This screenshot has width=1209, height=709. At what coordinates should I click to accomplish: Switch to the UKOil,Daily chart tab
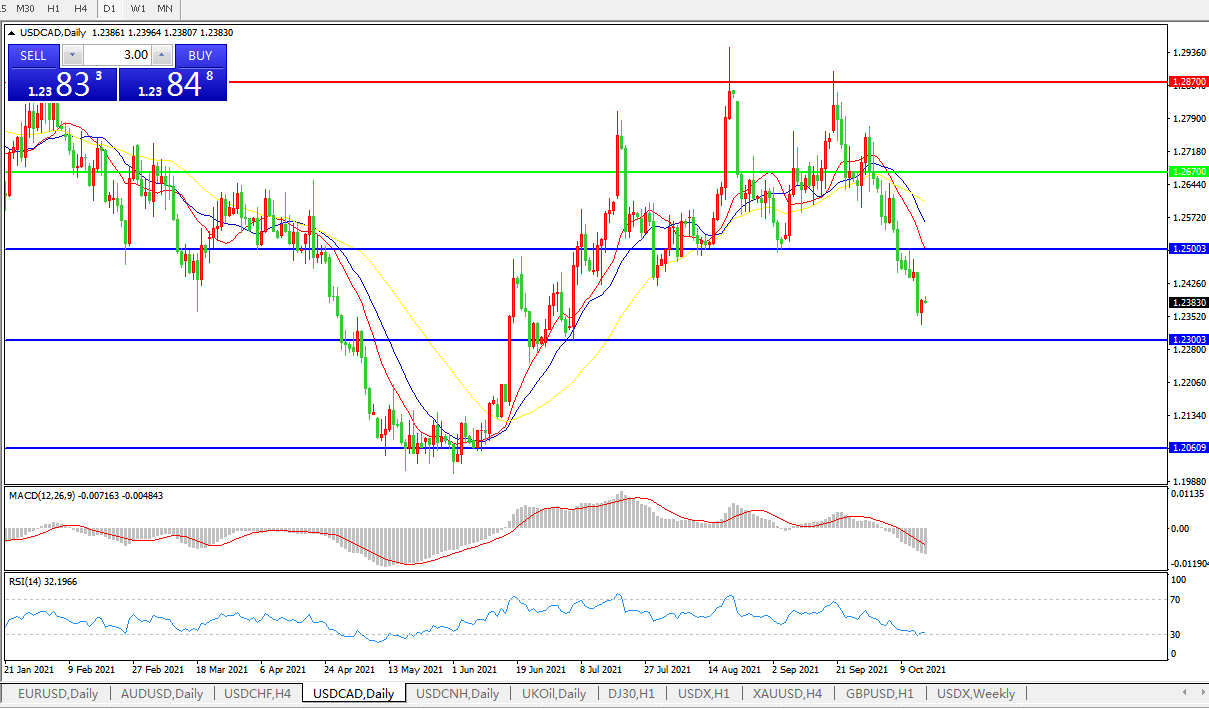click(x=554, y=693)
